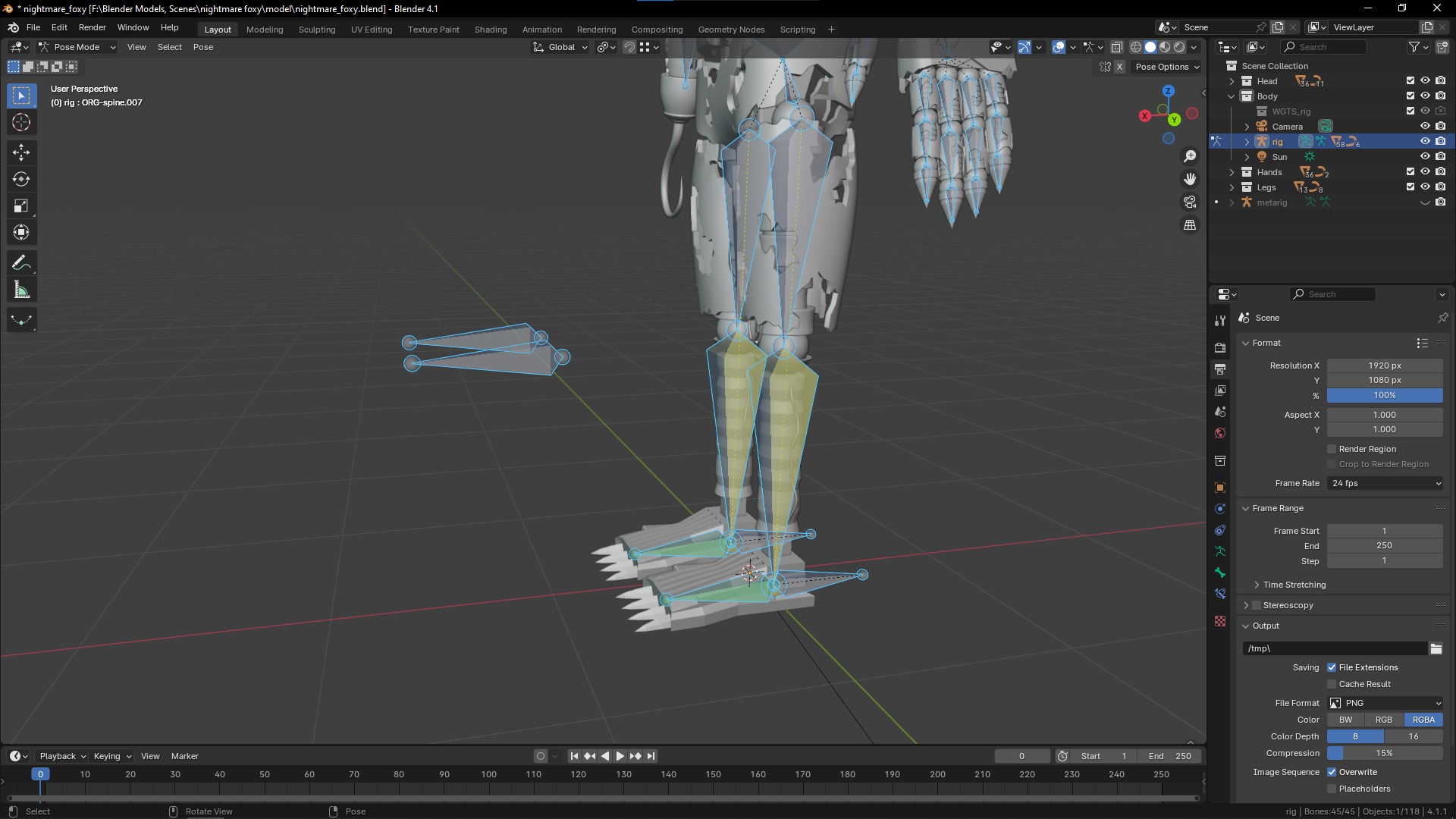
Task: Expand the Head collection
Action: click(1232, 81)
